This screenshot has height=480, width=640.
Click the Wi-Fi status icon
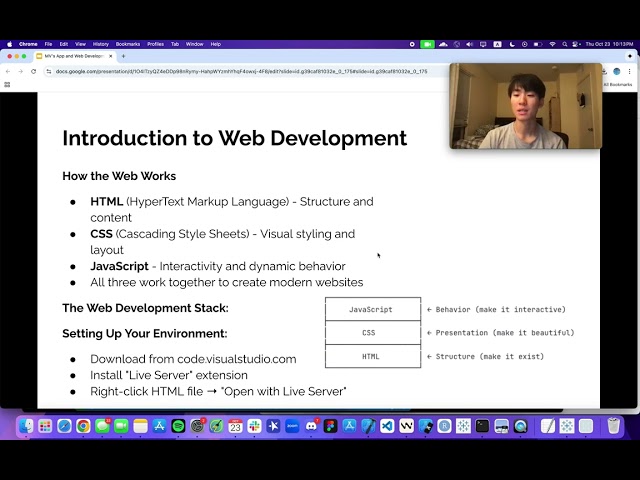click(552, 44)
